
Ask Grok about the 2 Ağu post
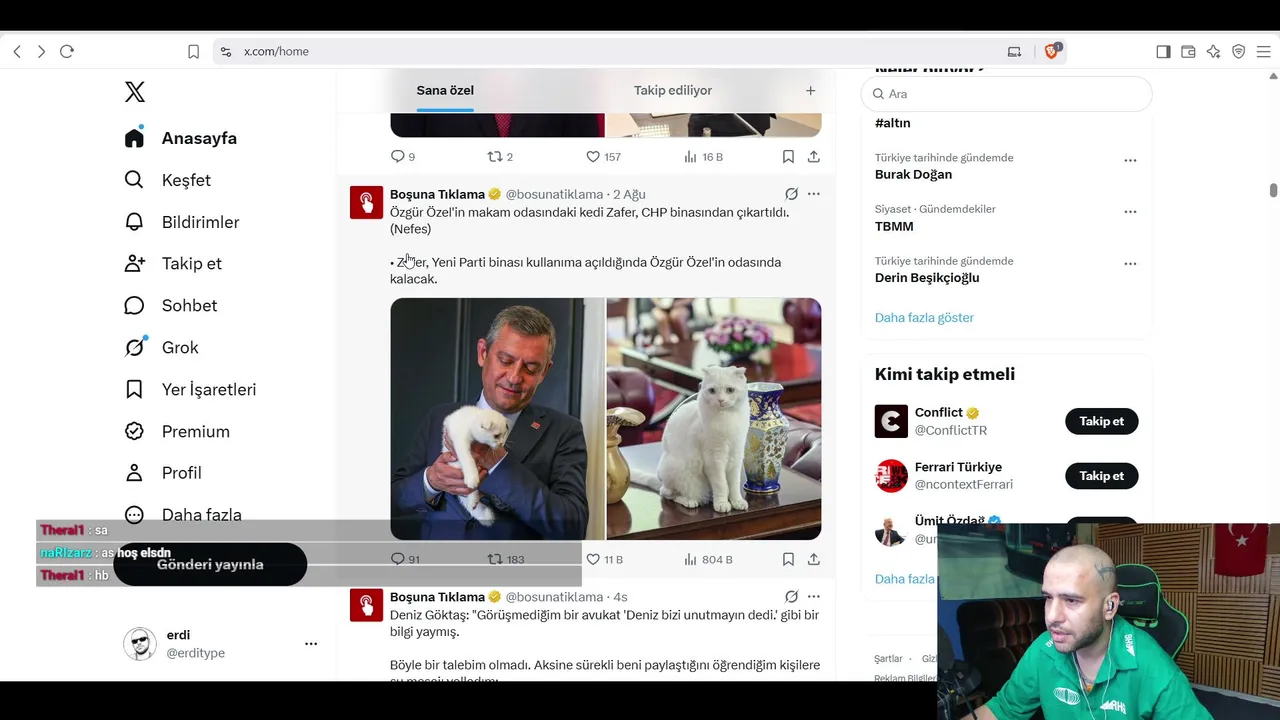click(x=791, y=194)
